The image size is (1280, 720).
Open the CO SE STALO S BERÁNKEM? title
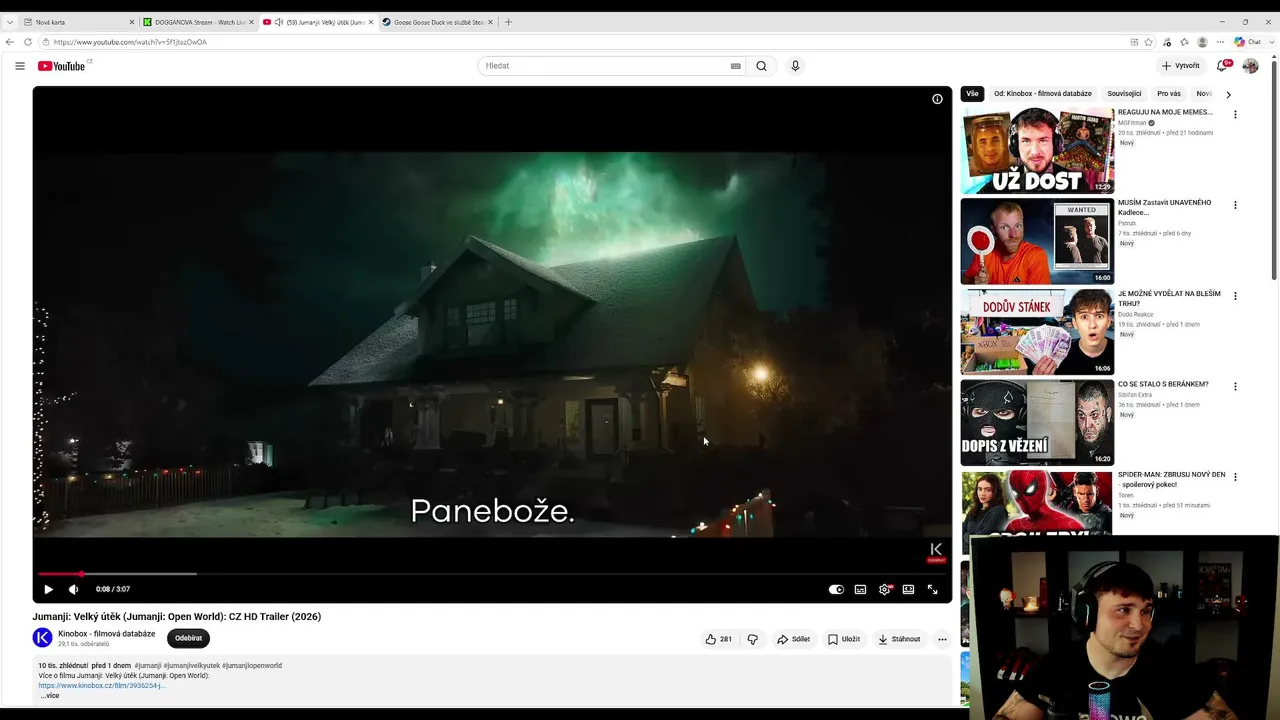pyautogui.click(x=1163, y=384)
